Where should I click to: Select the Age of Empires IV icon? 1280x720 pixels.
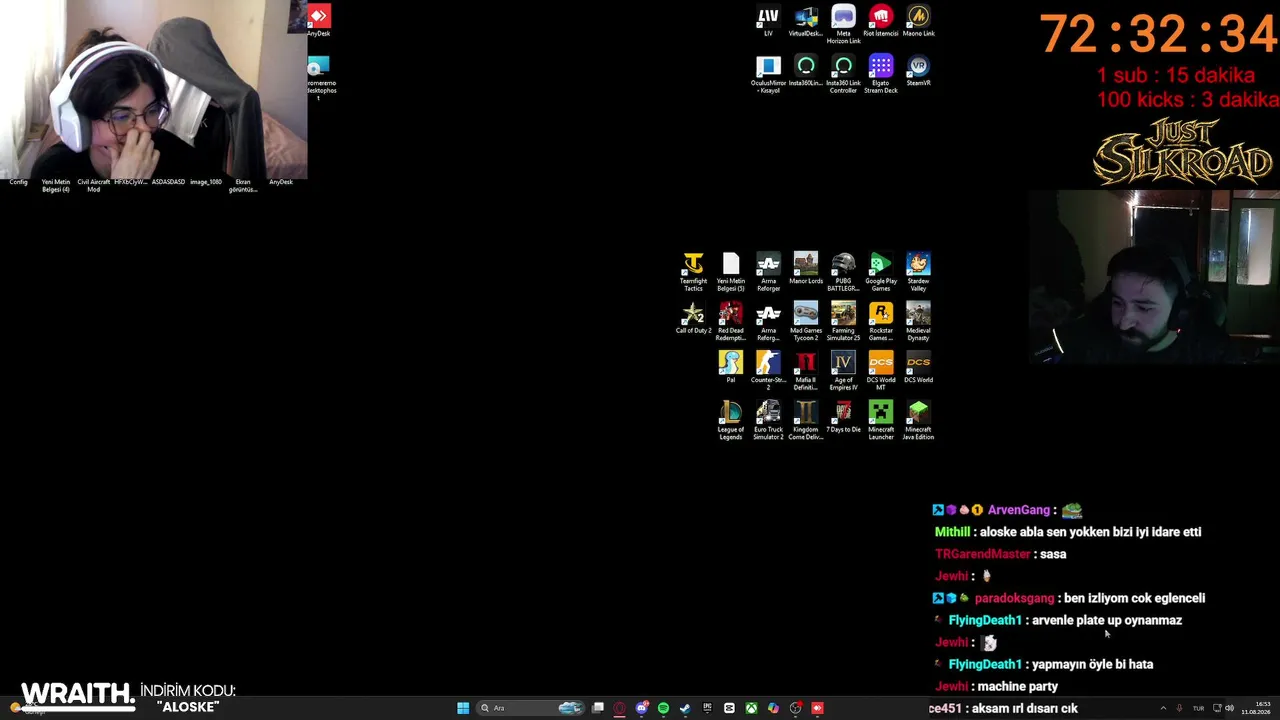(843, 371)
